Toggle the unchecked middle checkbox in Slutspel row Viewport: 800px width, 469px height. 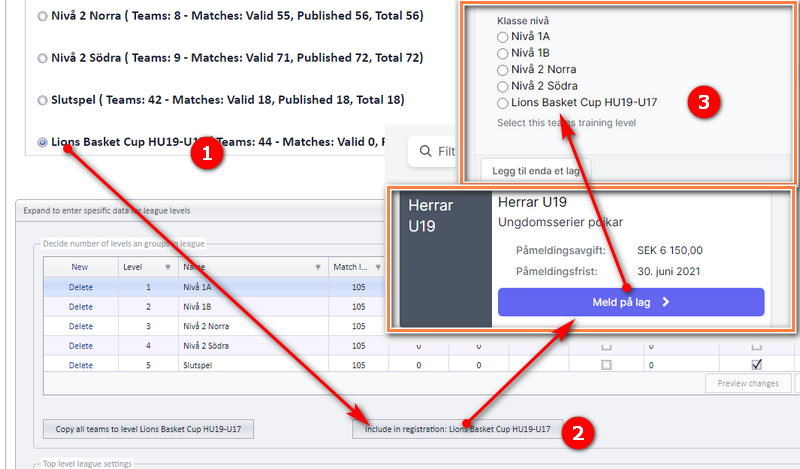pos(606,365)
